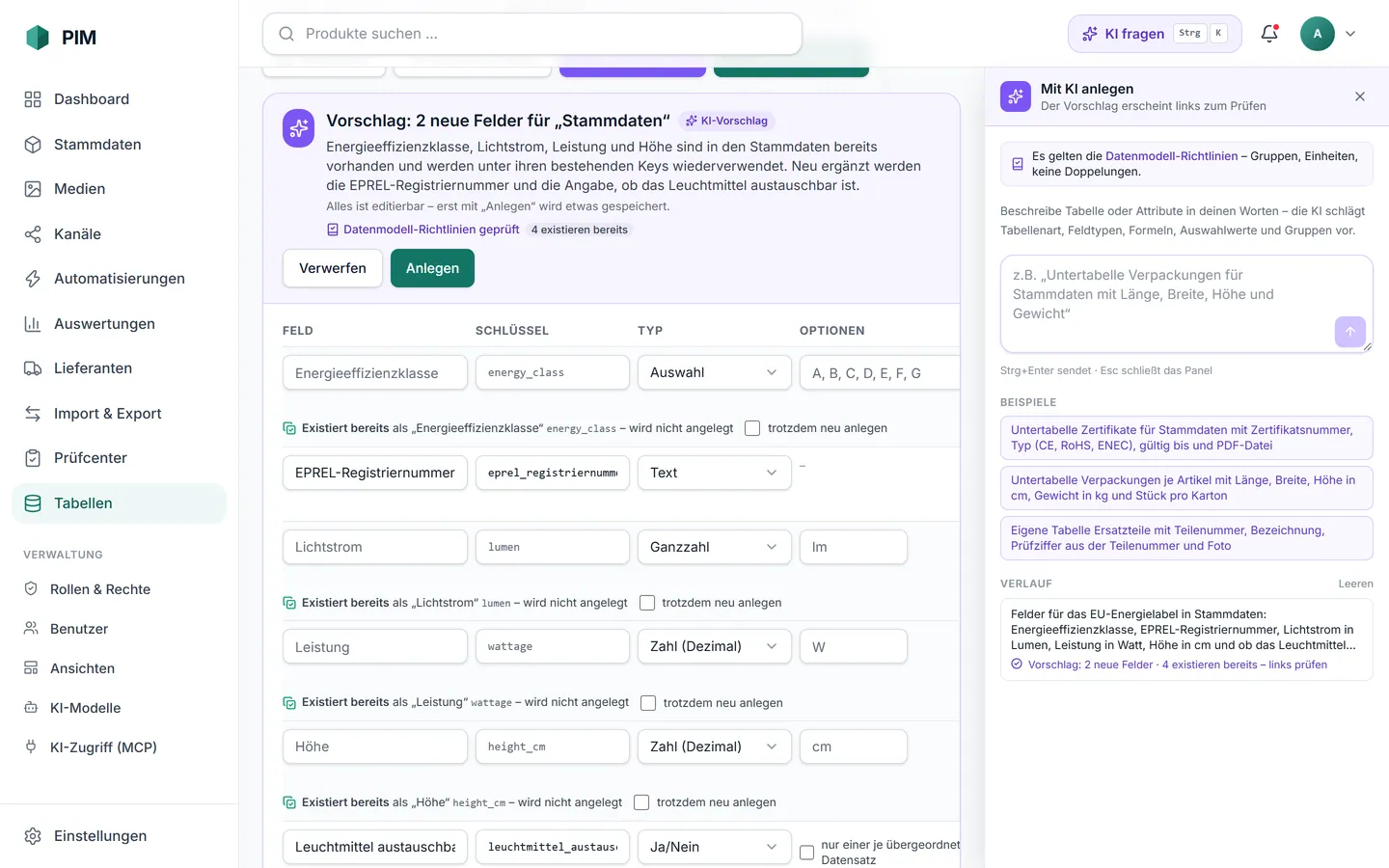This screenshot has height=868, width=1389.
Task: Click the Import & Export arrows icon
Action: tap(33, 414)
